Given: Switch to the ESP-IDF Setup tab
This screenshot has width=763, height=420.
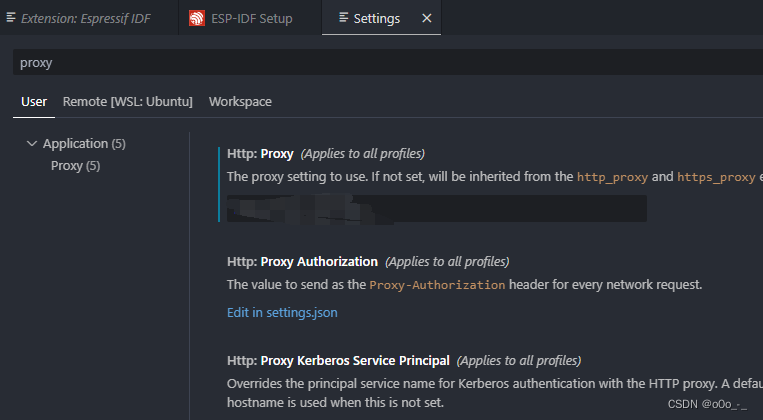Looking at the screenshot, I should [251, 18].
